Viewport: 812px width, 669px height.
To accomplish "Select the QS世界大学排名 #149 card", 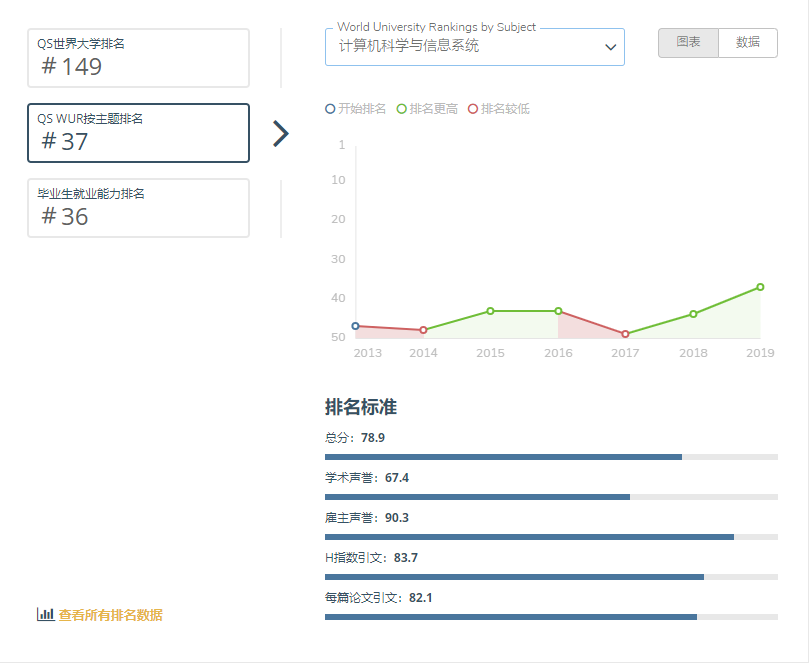I will coord(138,58).
